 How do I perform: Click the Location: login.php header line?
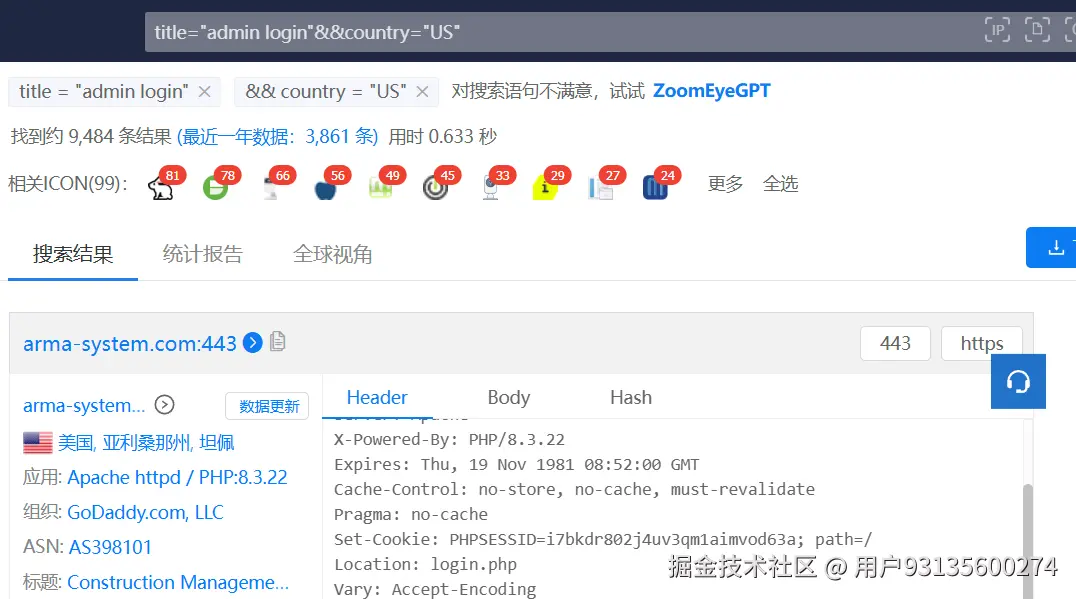(x=425, y=564)
